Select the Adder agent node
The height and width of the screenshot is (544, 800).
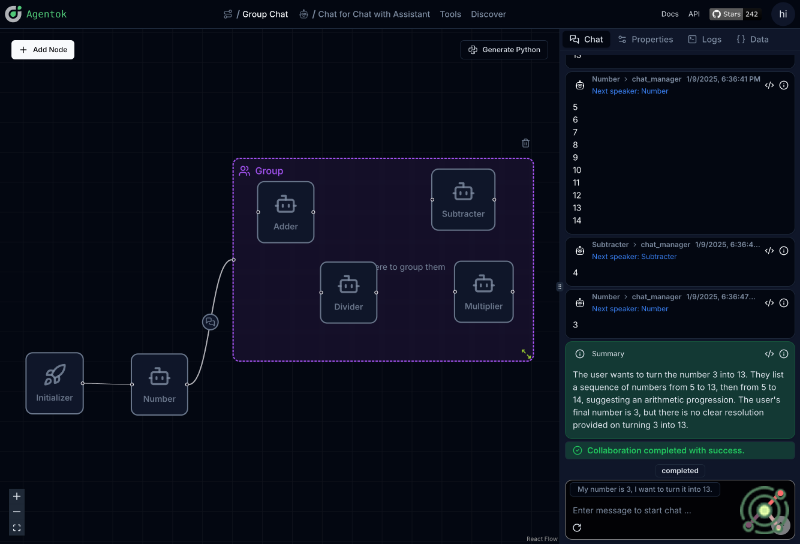286,212
